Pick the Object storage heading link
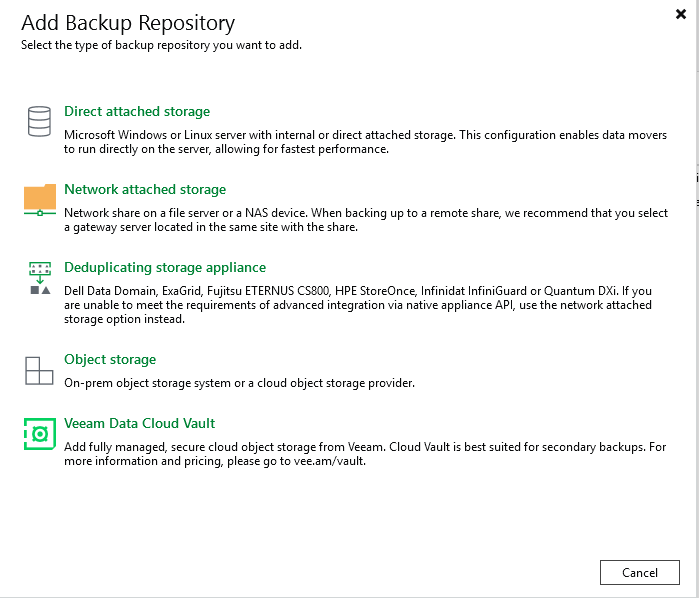This screenshot has height=598, width=699. [110, 360]
